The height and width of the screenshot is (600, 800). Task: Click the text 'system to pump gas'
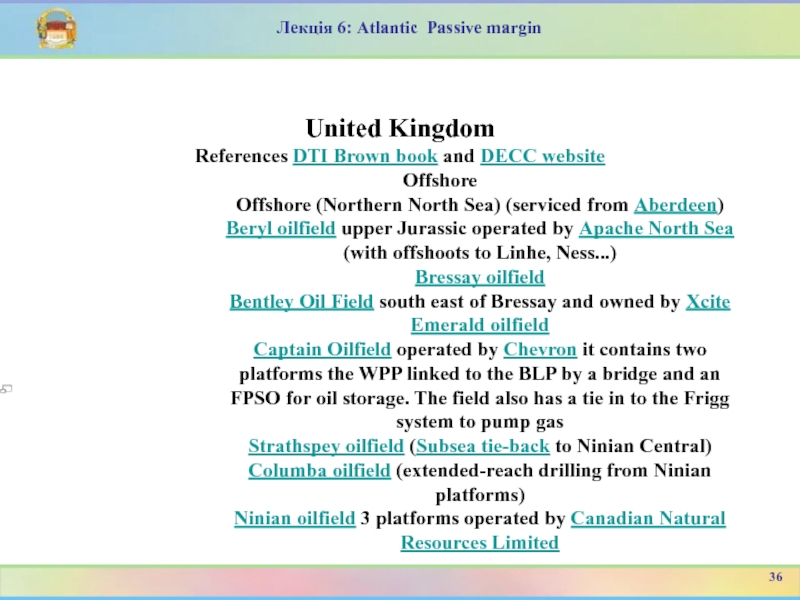[480, 422]
